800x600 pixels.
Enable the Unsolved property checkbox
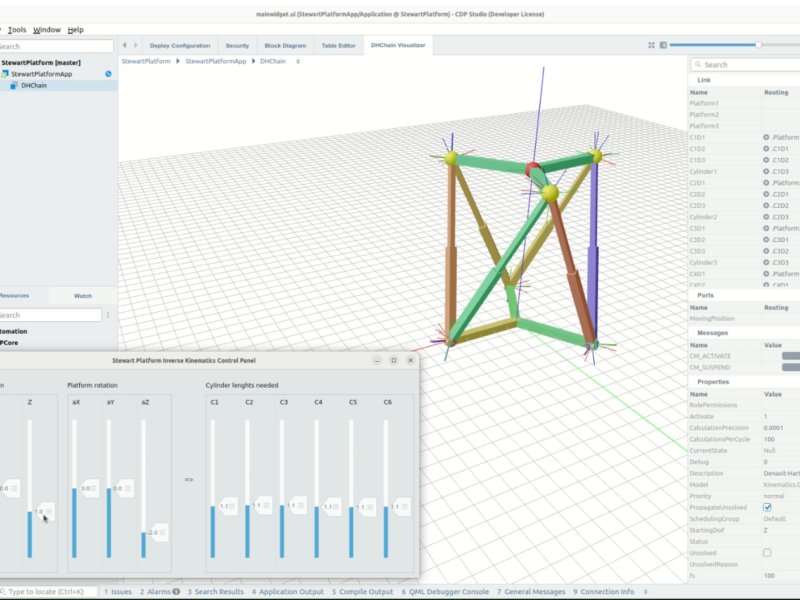click(765, 550)
